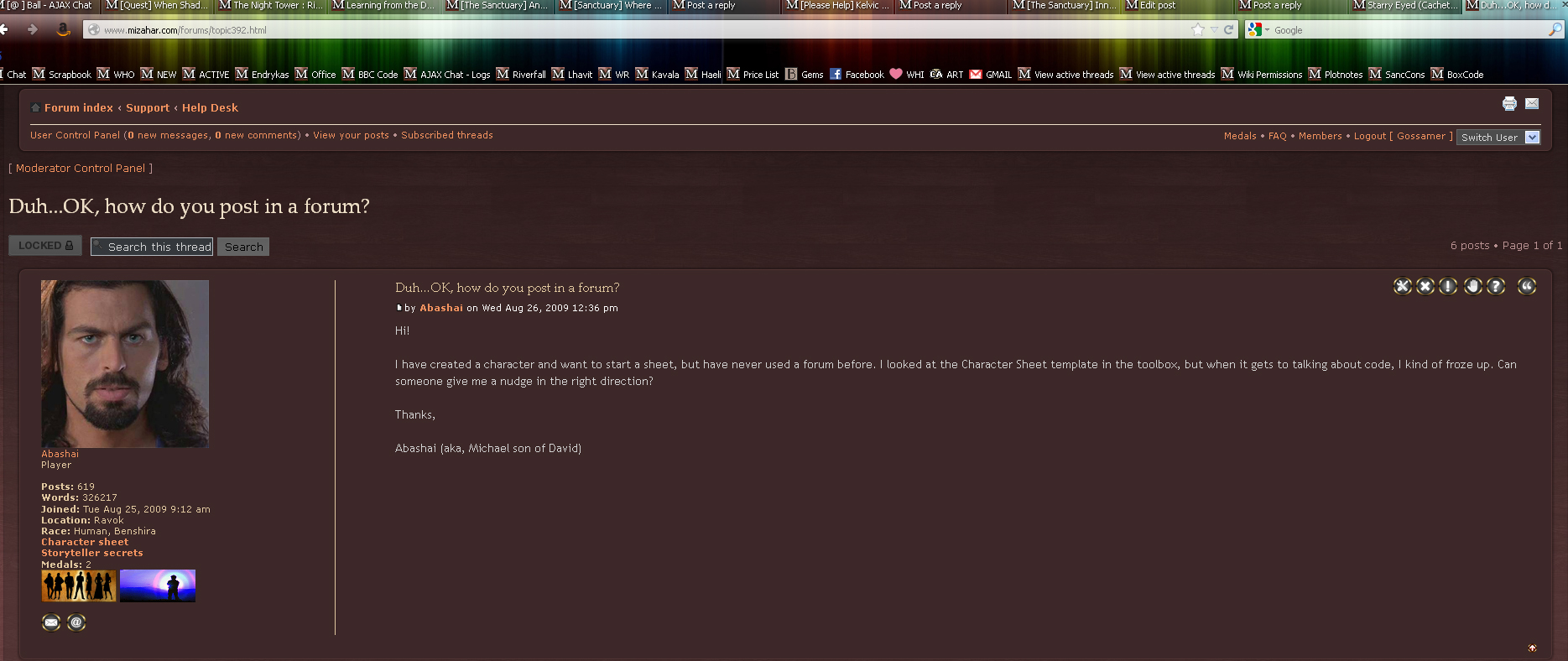Viewport: 1568px width, 661px height.
Task: Quote Abashai's post with the quote icon
Action: tap(1527, 286)
